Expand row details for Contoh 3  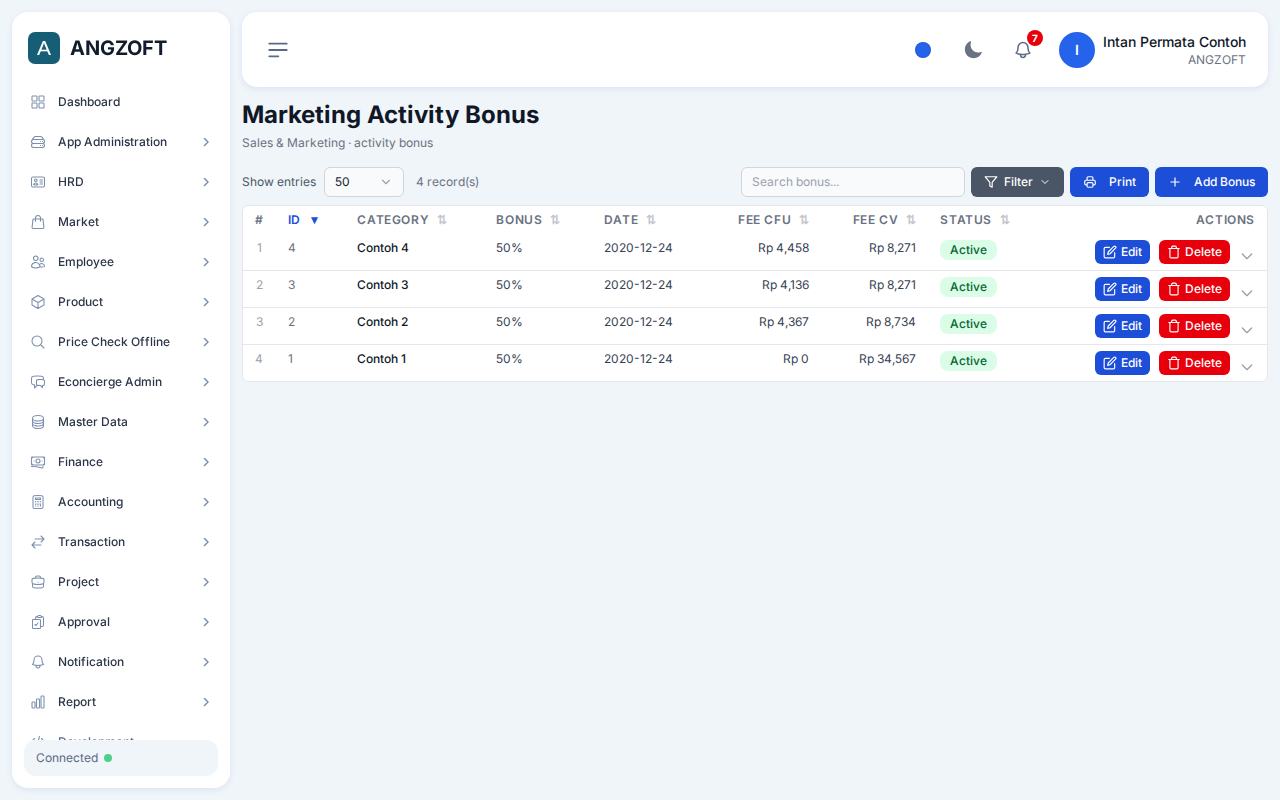pyautogui.click(x=1247, y=293)
